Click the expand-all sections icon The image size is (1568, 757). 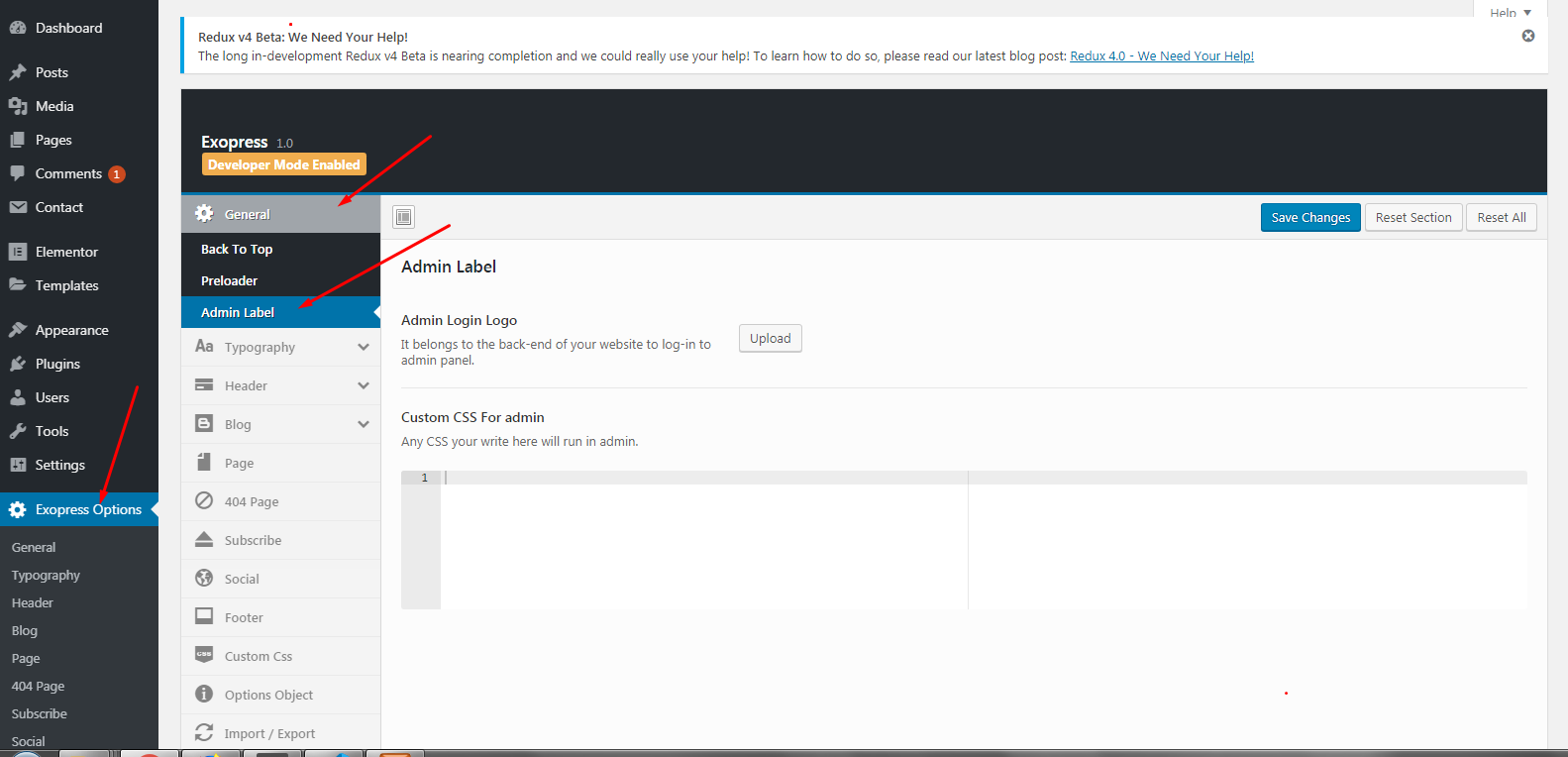click(404, 217)
